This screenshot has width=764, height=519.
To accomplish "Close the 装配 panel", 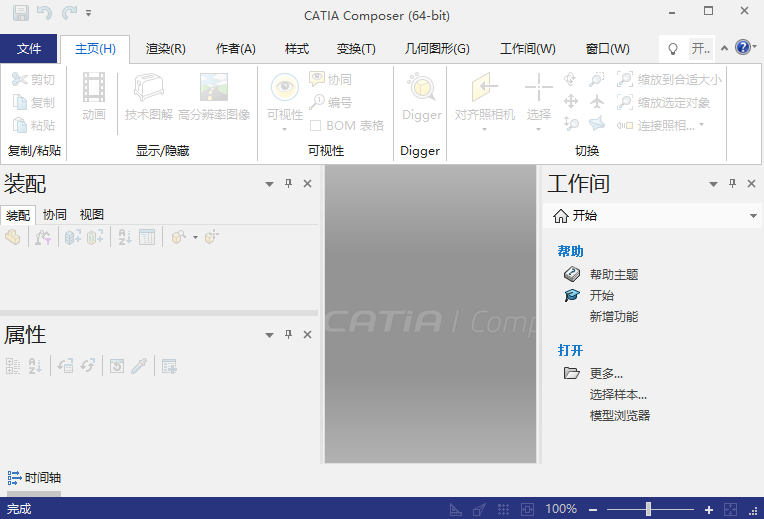I will coord(307,183).
